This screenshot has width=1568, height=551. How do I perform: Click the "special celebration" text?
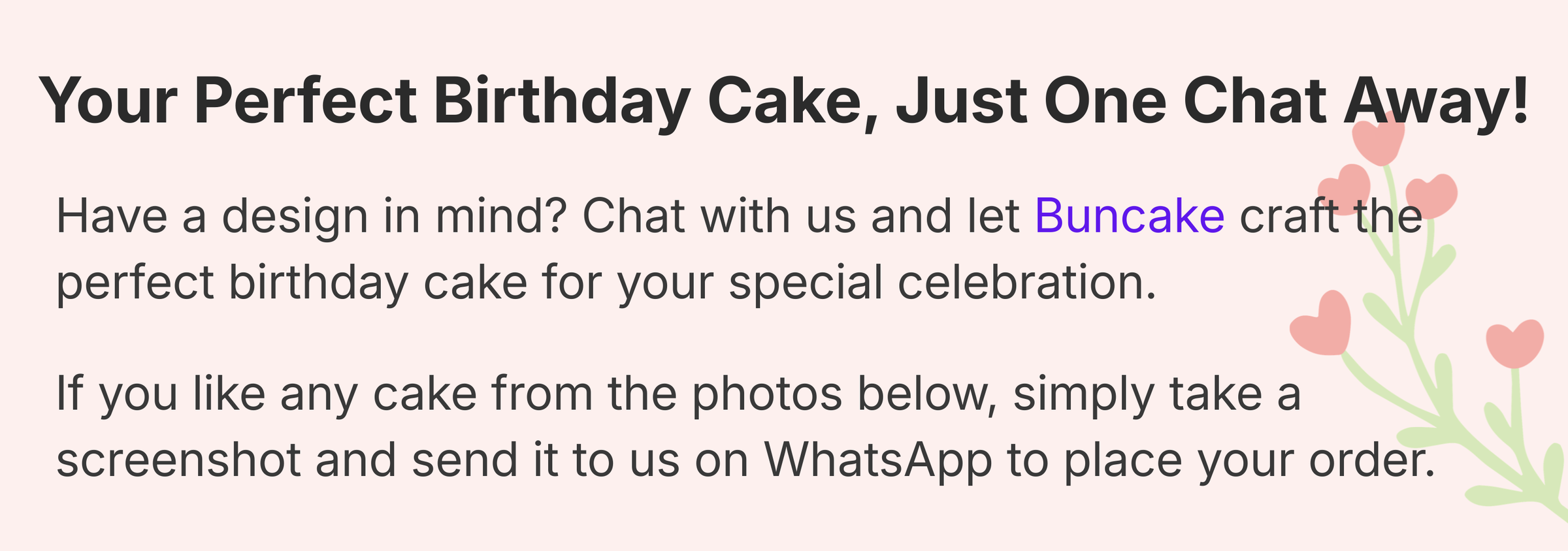[942, 283]
